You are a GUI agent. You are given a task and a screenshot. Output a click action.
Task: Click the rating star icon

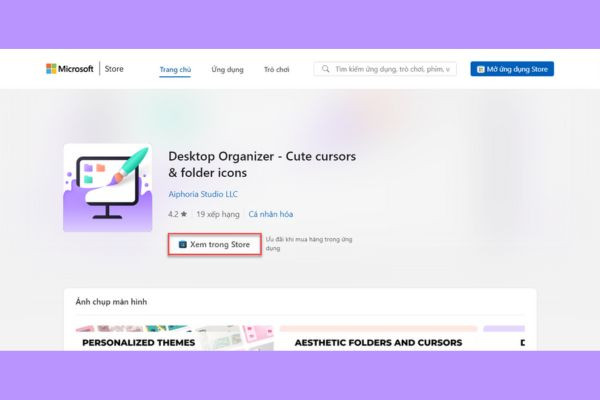tap(184, 214)
